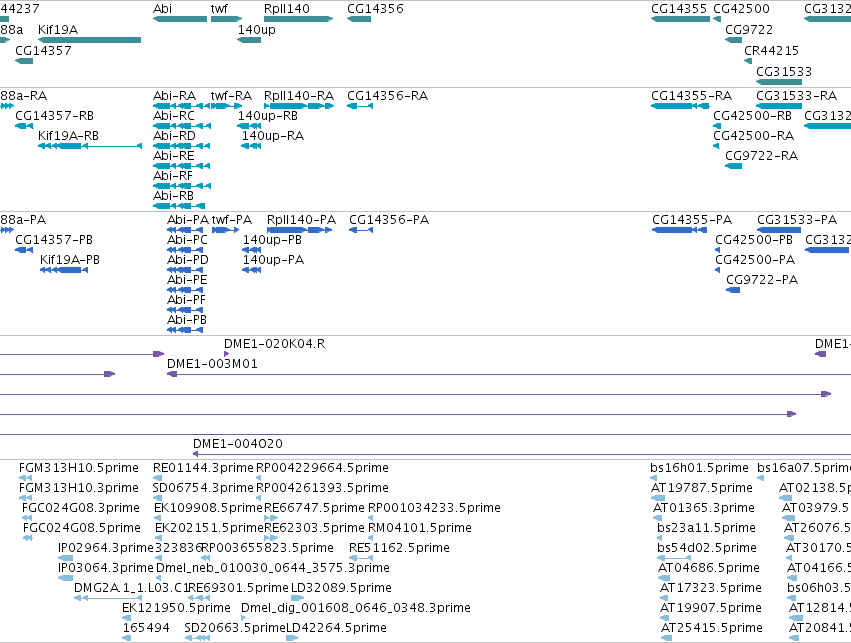Select the CG9722-PA protein glyph

(x=733, y=290)
